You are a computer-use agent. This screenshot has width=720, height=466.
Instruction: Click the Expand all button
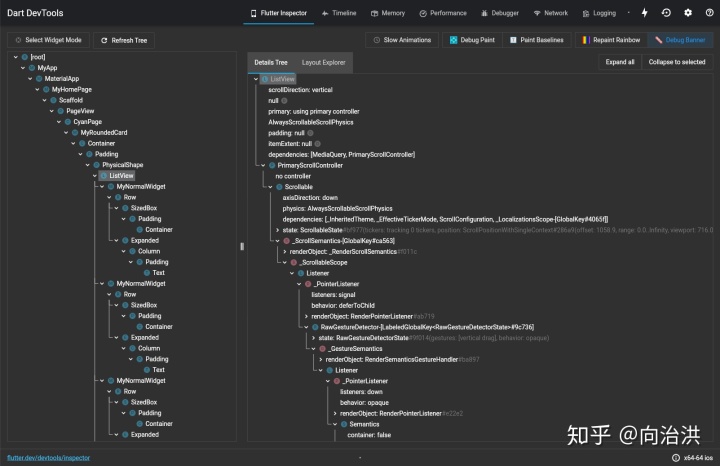click(x=619, y=62)
